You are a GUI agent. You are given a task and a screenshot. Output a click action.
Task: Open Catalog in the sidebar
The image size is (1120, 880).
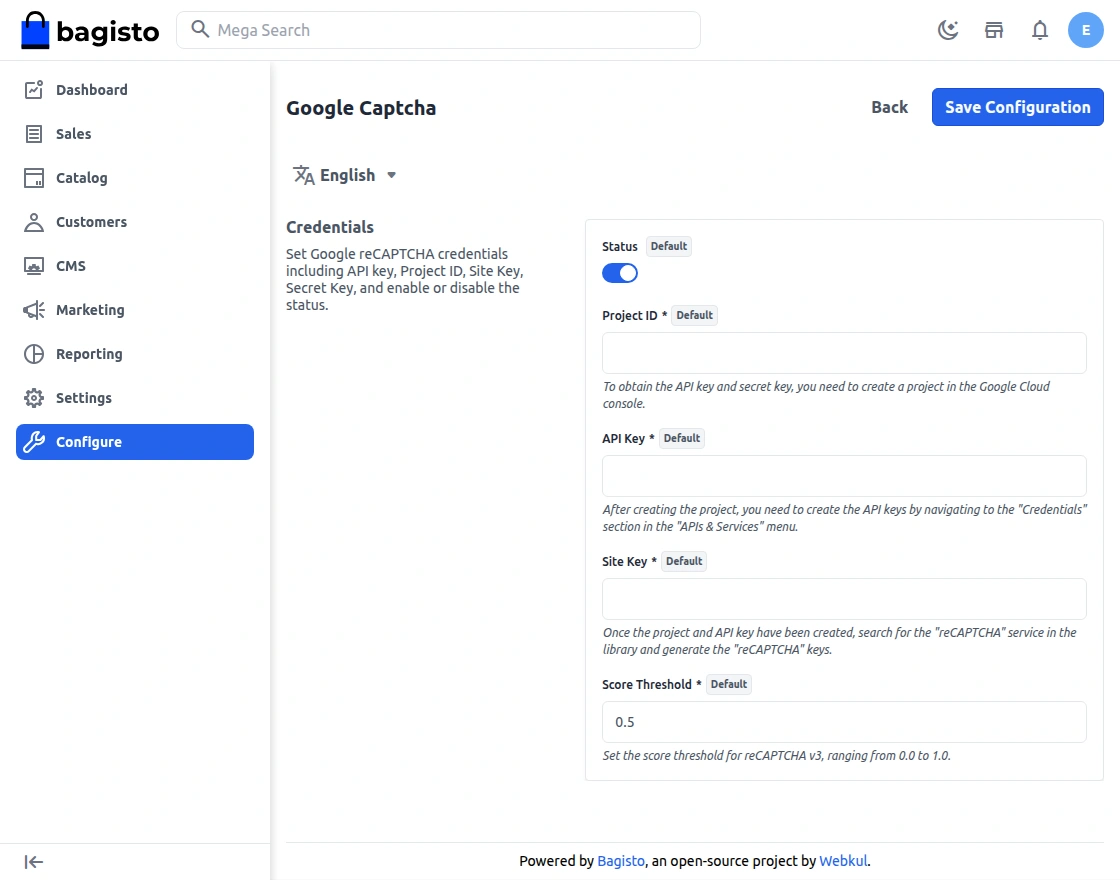tap(81, 178)
